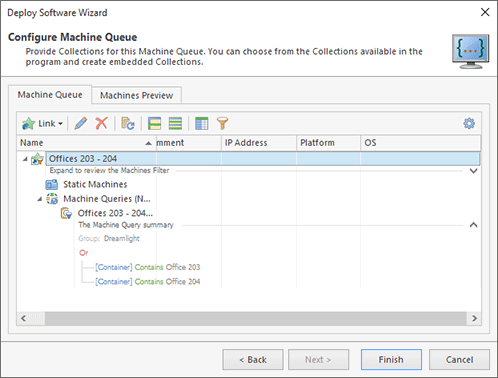Screen dimensions: 498x378
Task: Select the Offices 203 - 204... query item
Action: [x=115, y=213]
